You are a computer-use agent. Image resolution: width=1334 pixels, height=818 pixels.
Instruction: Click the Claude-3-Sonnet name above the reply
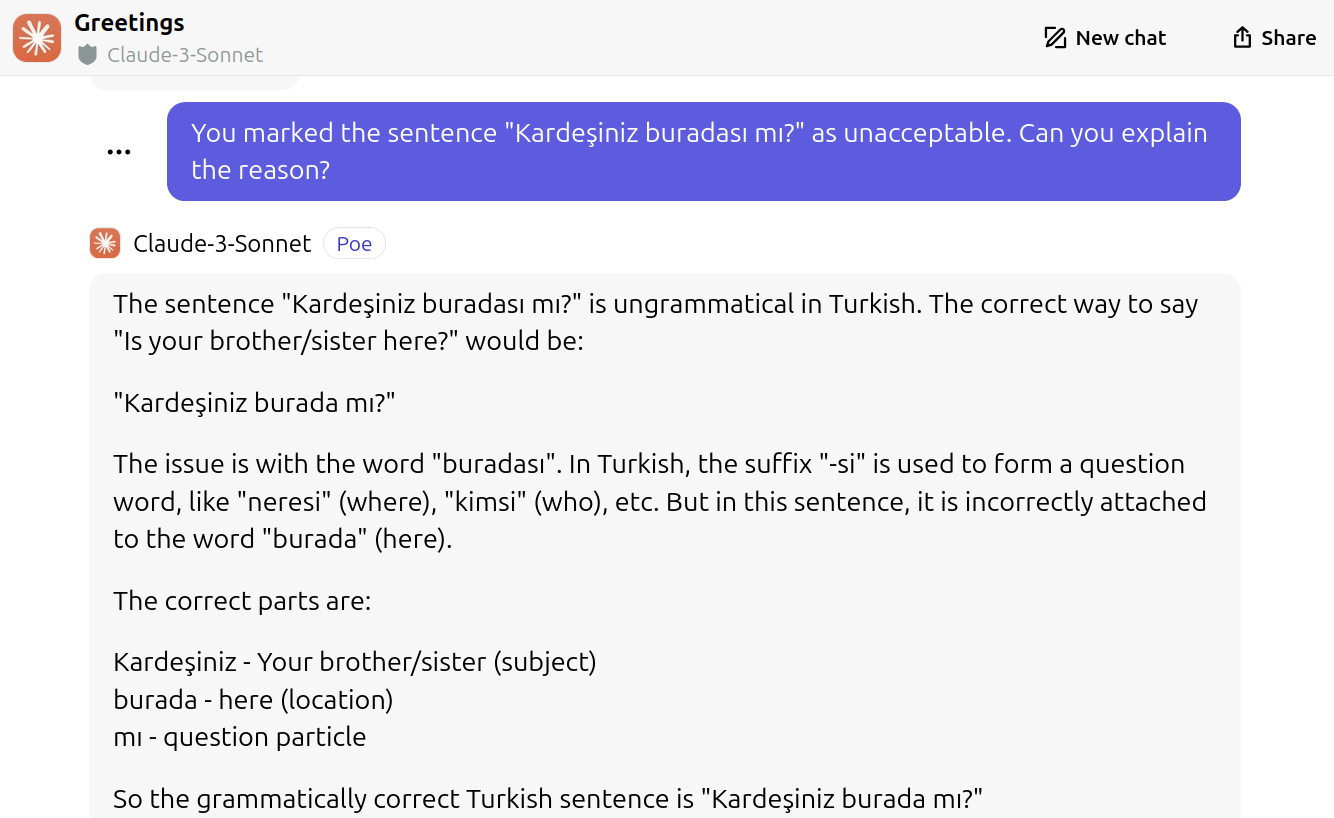[221, 244]
